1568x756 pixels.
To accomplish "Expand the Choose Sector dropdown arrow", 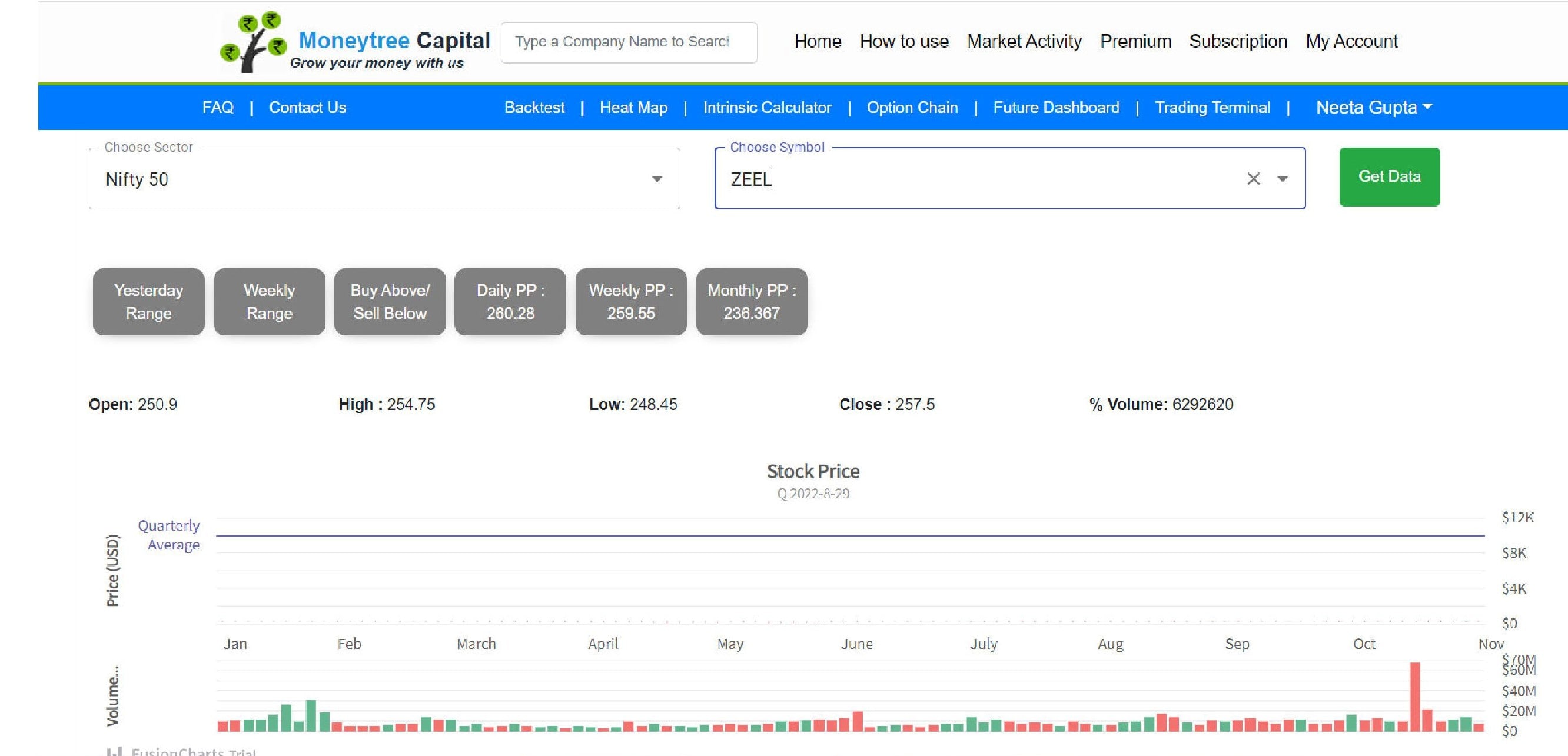I will pos(657,179).
